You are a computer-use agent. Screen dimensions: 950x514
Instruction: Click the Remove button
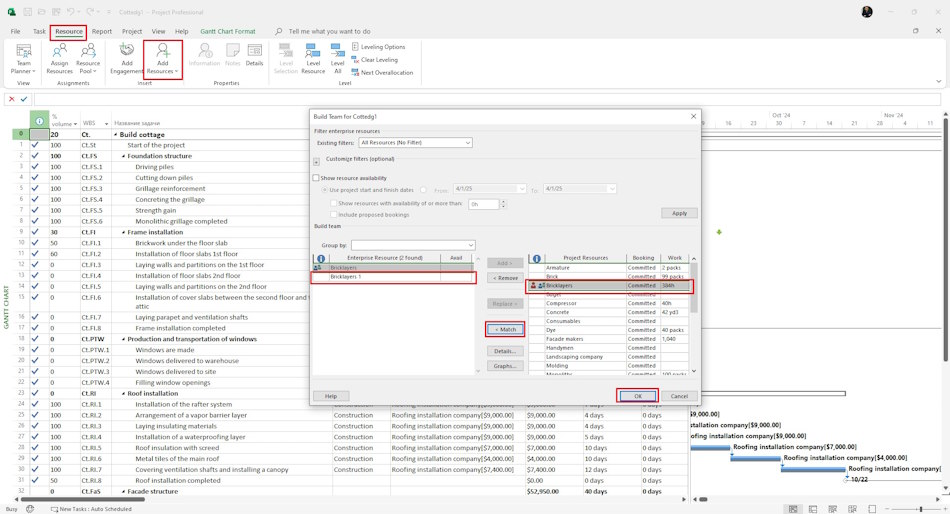(x=505, y=278)
